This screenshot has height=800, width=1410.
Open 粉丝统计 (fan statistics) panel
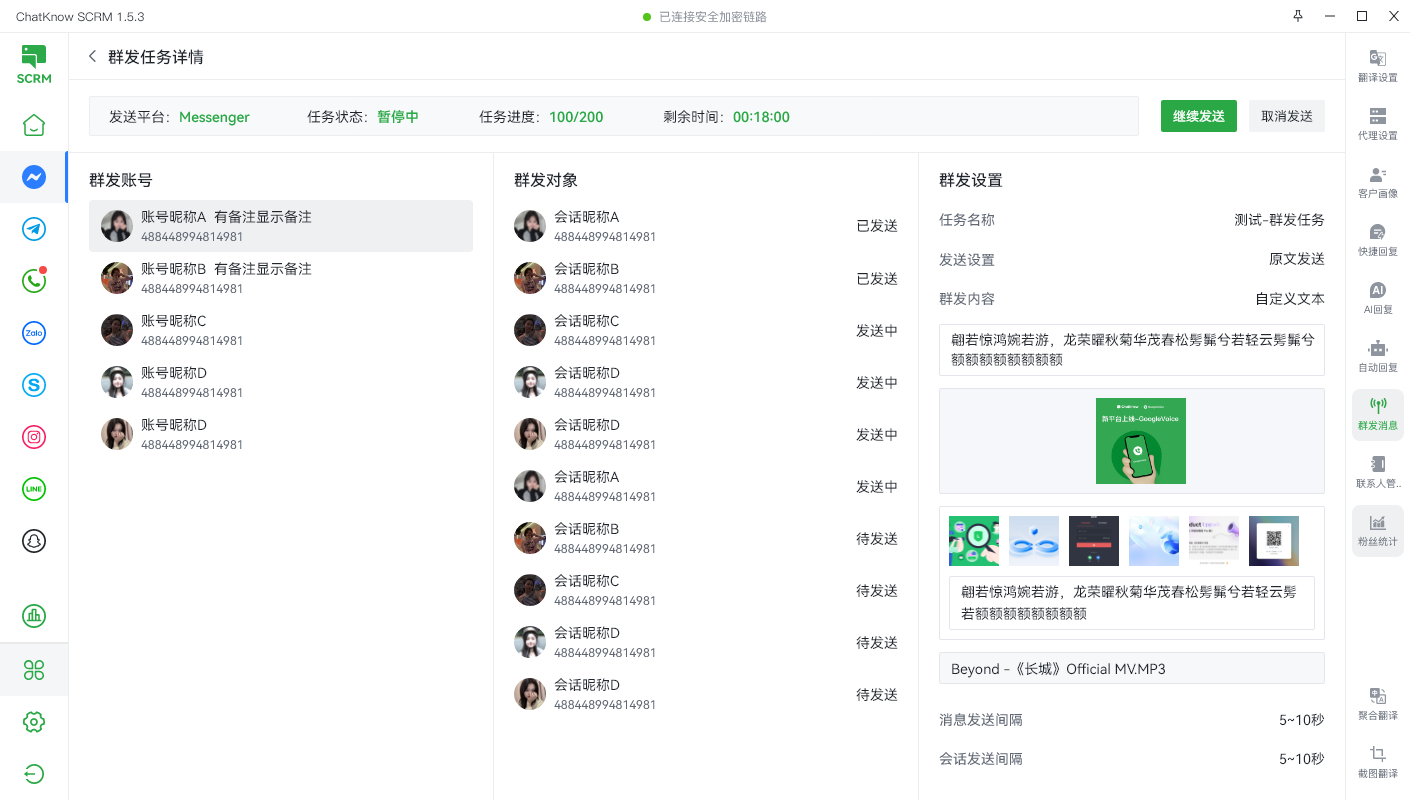[1377, 530]
